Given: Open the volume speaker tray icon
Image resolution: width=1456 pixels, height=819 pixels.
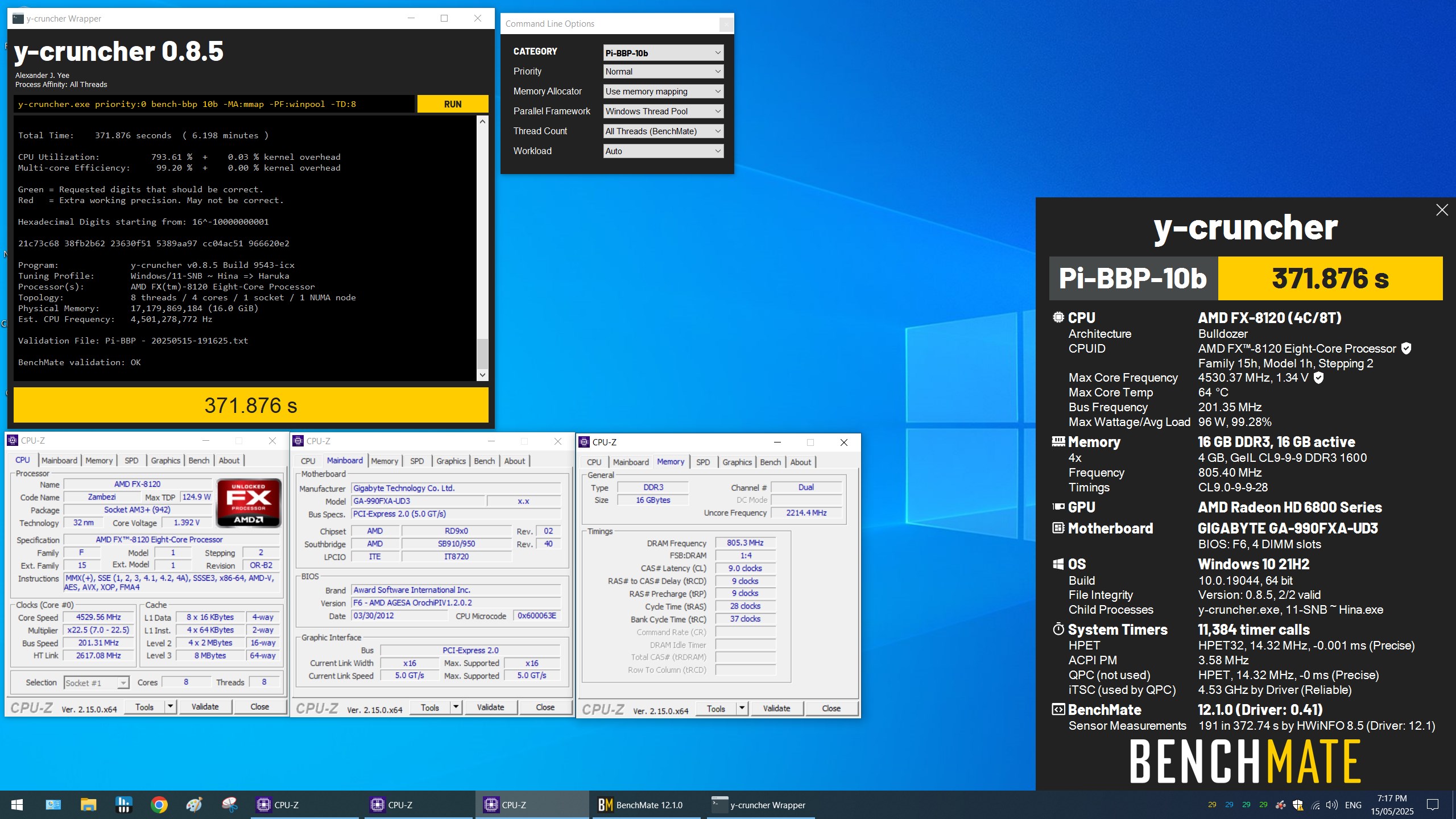Looking at the screenshot, I should coord(1332,805).
